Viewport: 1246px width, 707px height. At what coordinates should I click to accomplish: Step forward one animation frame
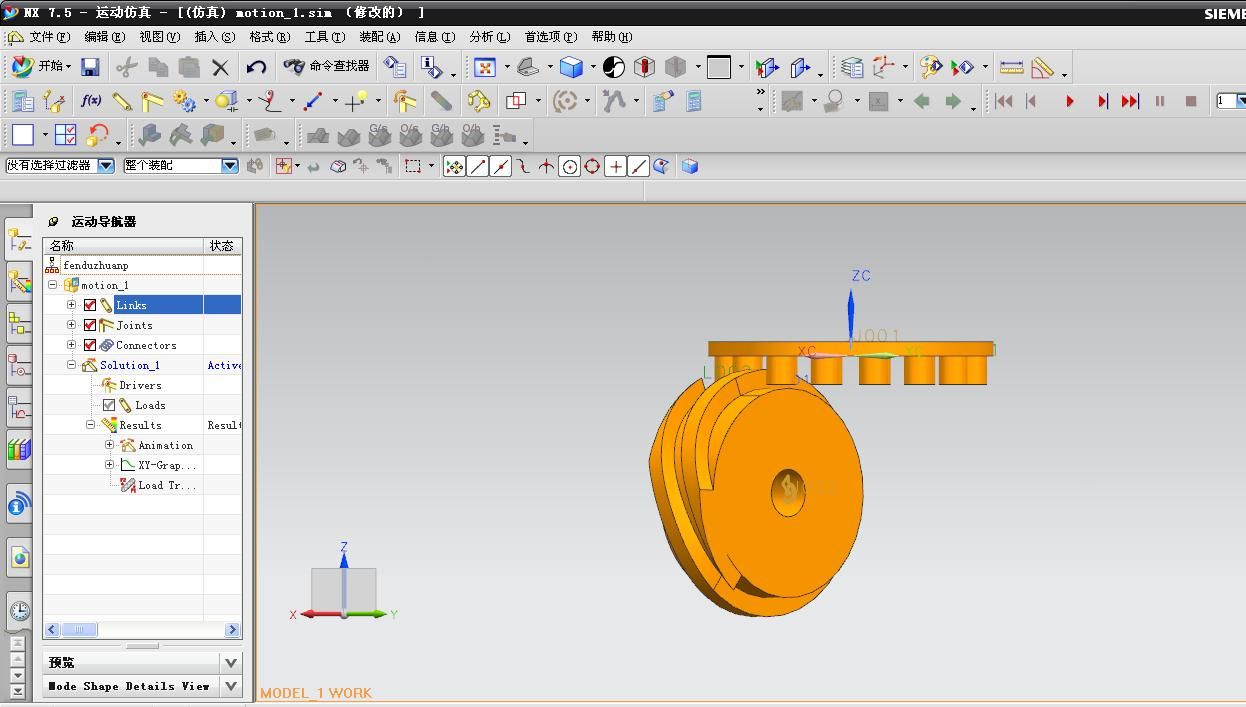click(x=1102, y=101)
